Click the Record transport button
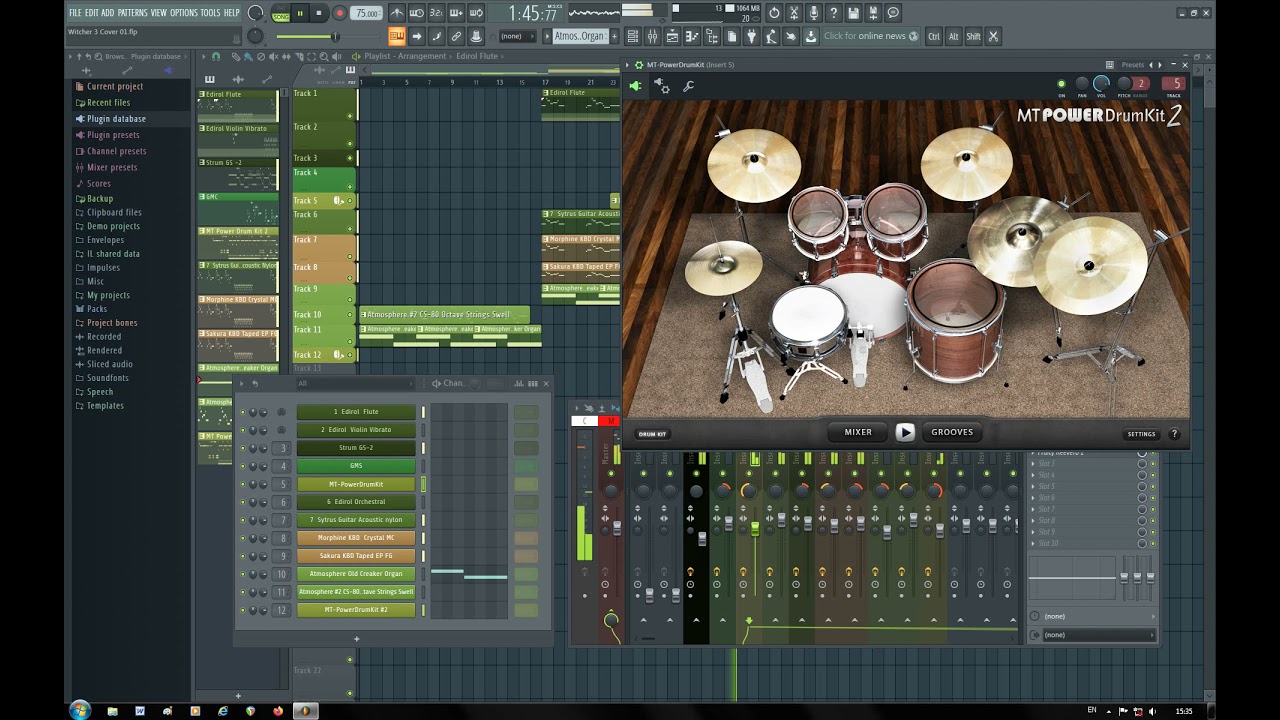This screenshot has width=1280, height=720. click(339, 13)
